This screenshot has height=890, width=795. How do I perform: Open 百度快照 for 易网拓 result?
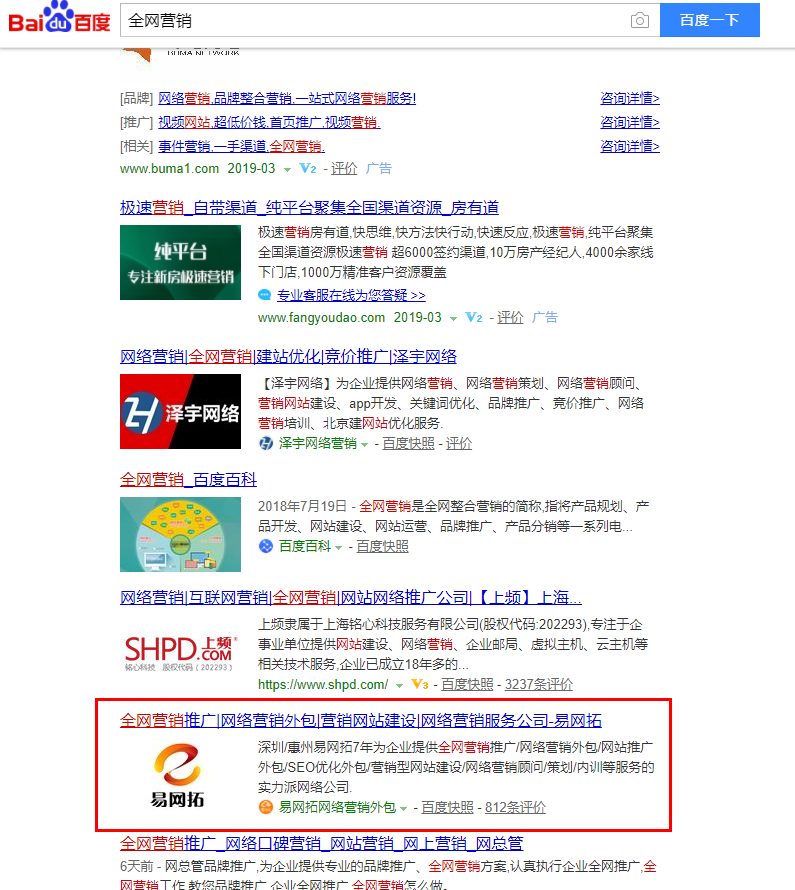pyautogui.click(x=447, y=807)
